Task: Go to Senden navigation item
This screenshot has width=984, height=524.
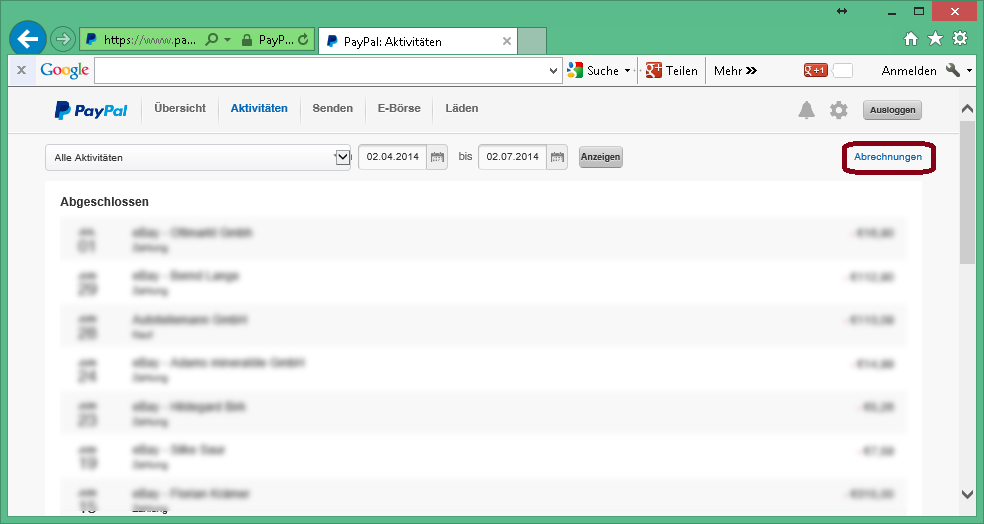Action: coord(332,108)
